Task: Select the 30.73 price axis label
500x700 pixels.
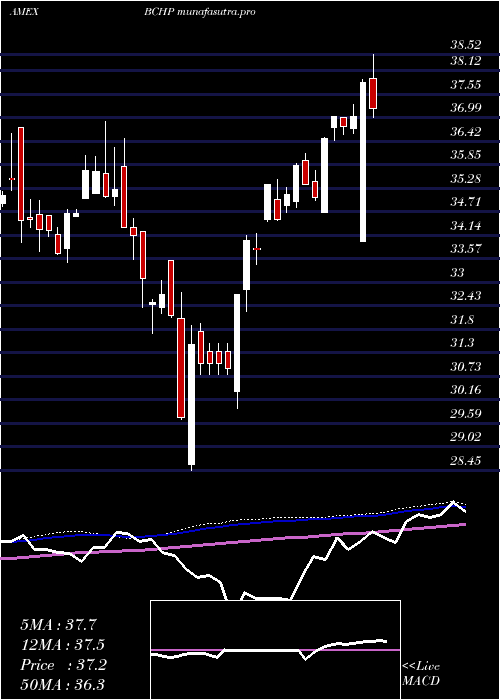Action: pyautogui.click(x=466, y=367)
